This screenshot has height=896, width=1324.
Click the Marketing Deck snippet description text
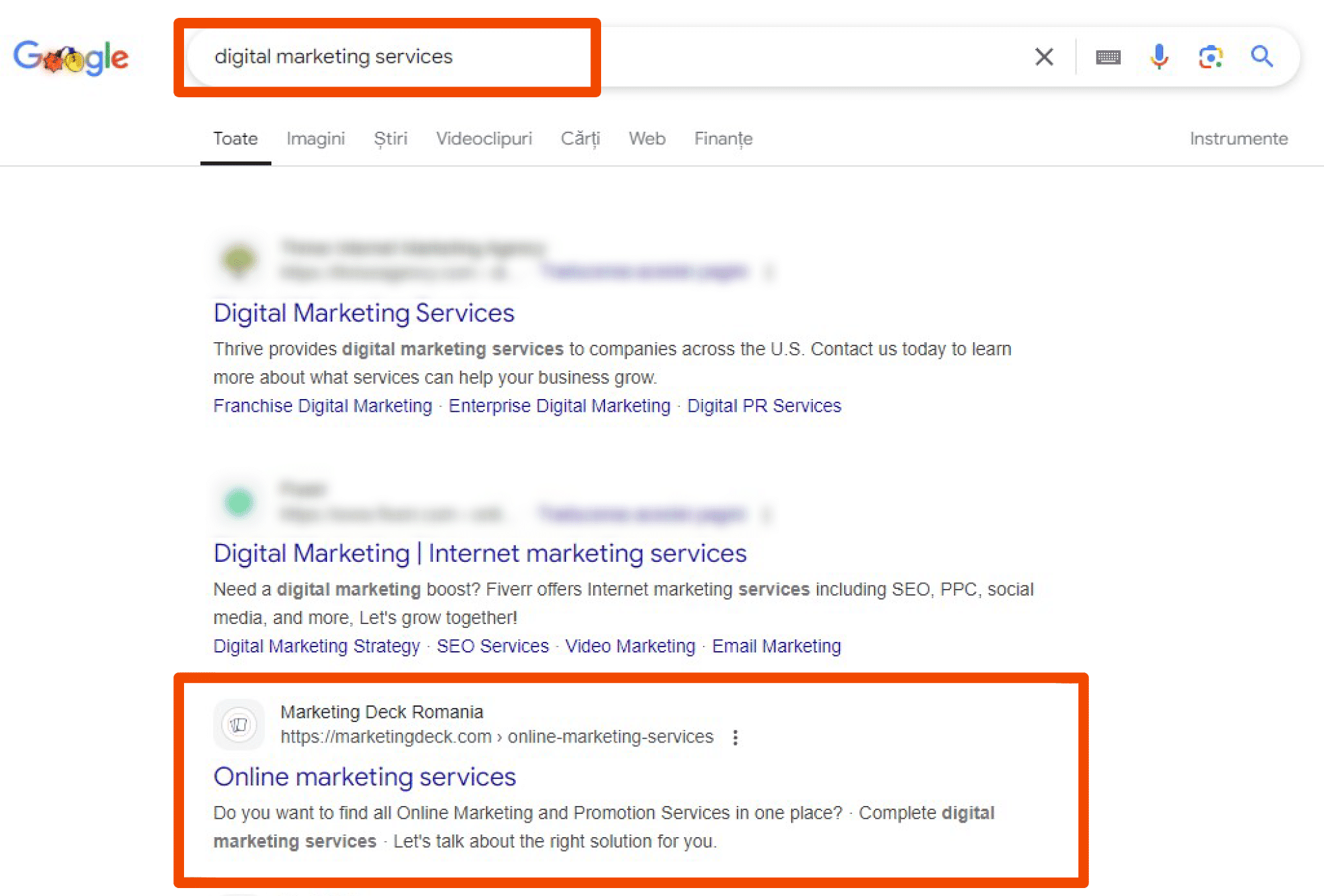click(x=604, y=827)
